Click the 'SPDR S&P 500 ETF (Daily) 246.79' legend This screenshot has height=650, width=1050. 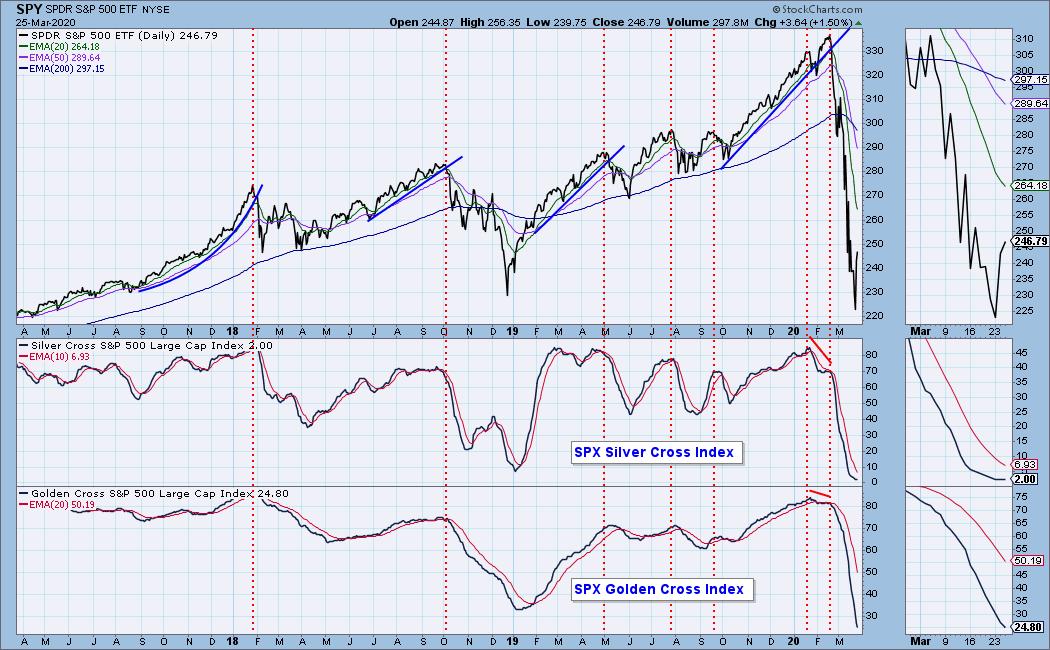click(x=119, y=35)
